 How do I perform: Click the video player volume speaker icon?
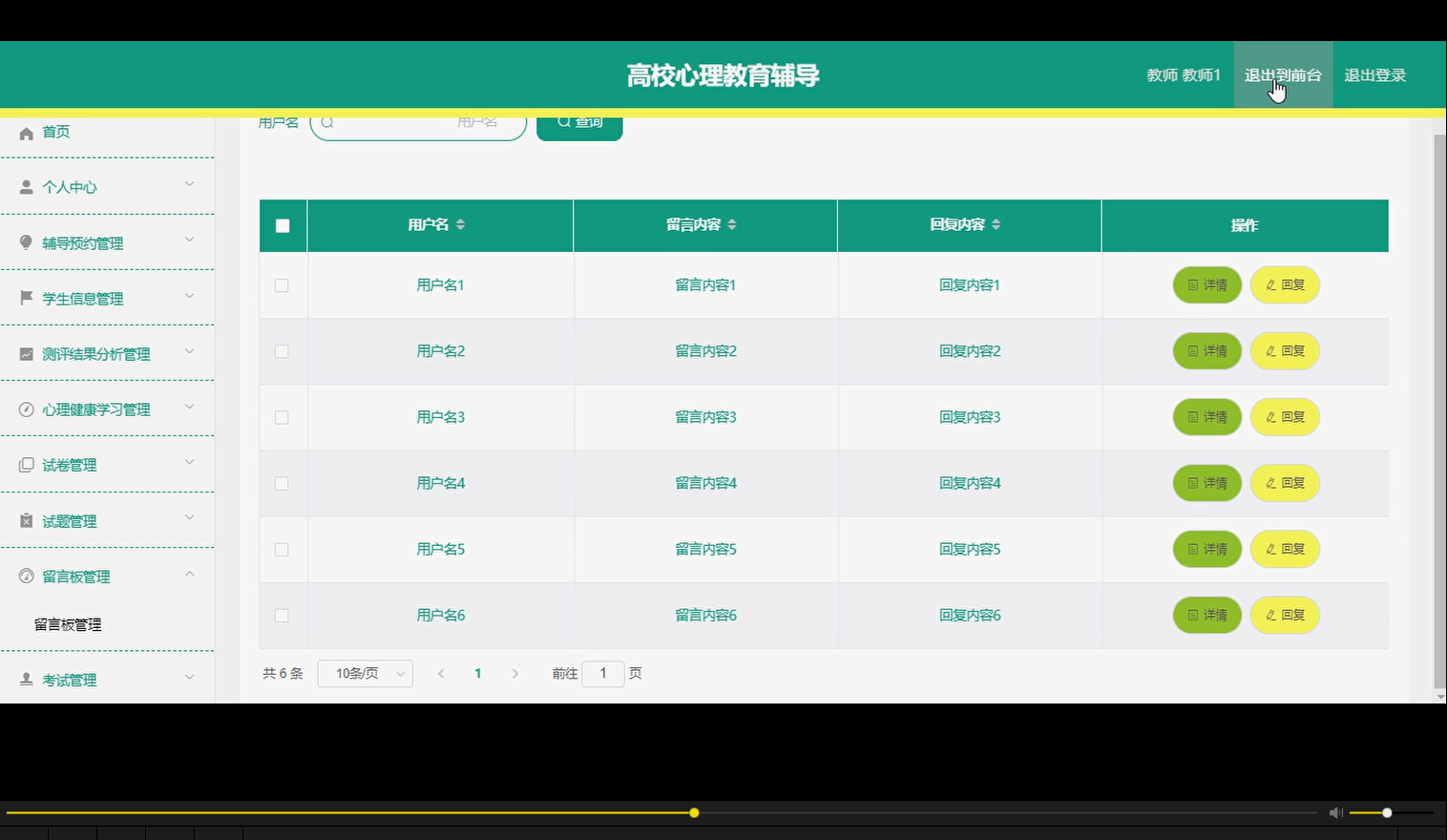pos(1335,812)
